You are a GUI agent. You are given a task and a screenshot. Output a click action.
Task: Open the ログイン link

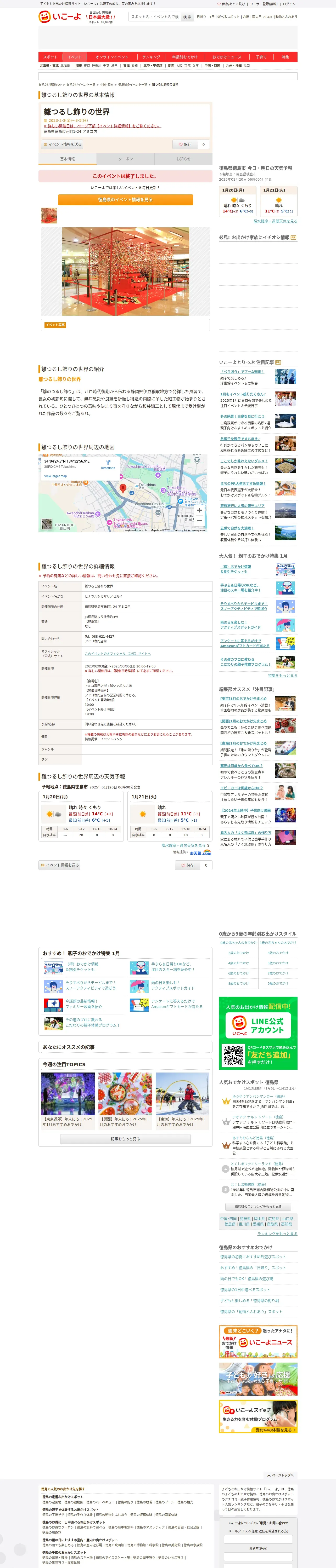[x=289, y=4]
